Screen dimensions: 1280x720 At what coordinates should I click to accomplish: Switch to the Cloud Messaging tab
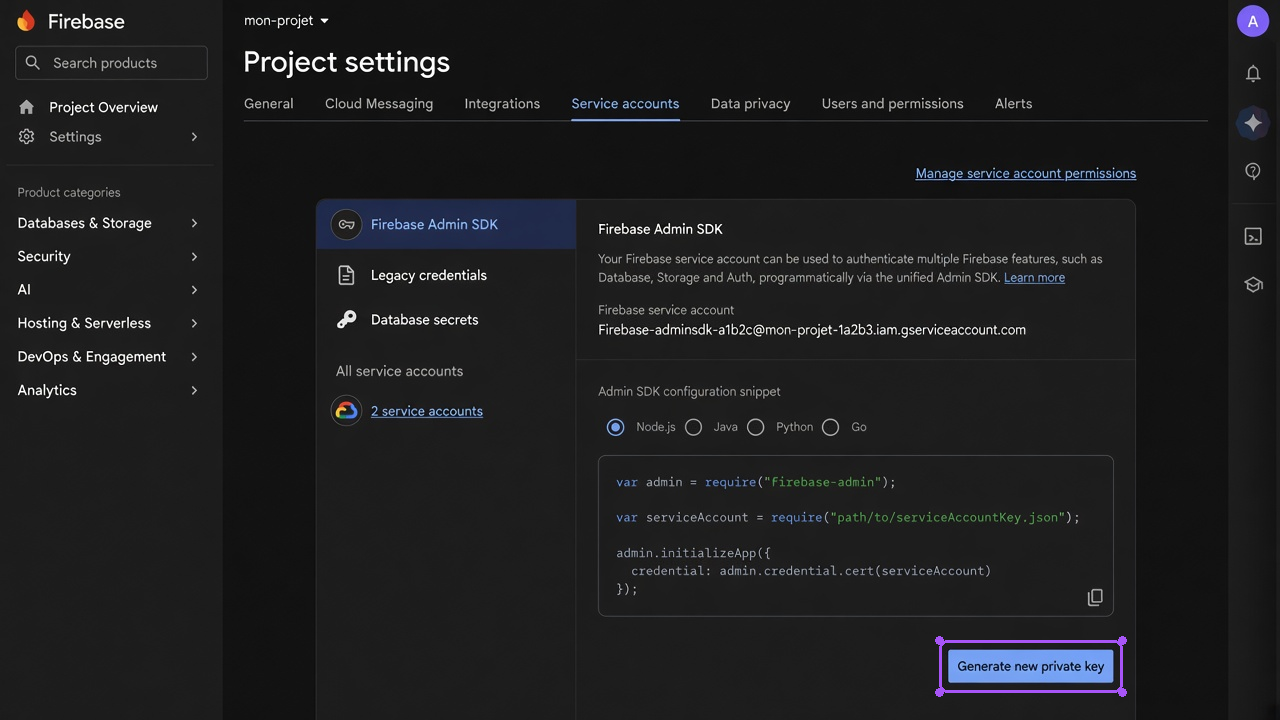tap(379, 104)
